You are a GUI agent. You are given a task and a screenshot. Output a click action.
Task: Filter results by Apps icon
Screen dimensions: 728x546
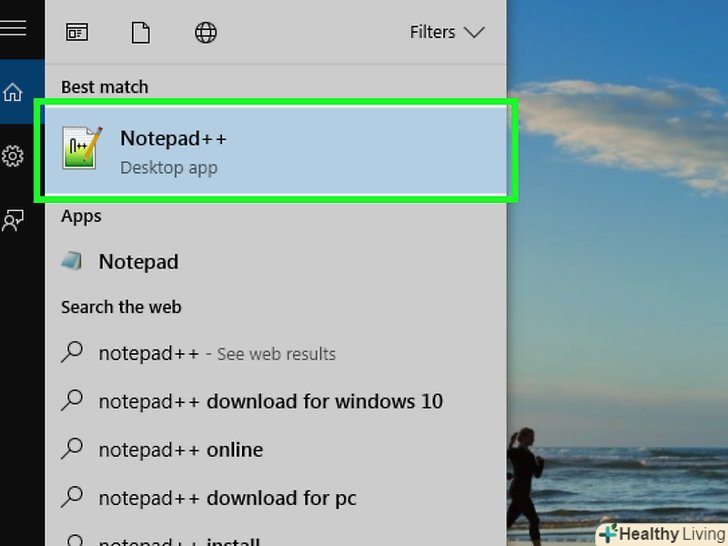(77, 32)
